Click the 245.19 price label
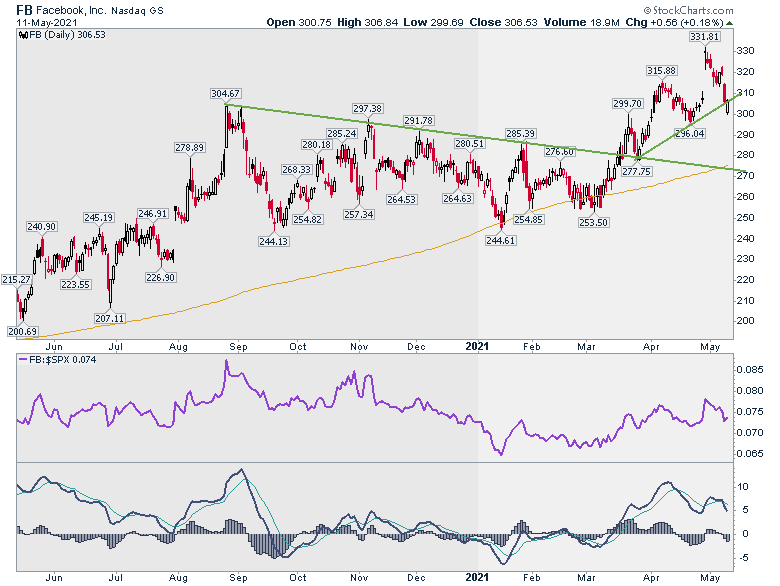Image resolution: width=780 pixels, height=586 pixels. [98, 217]
